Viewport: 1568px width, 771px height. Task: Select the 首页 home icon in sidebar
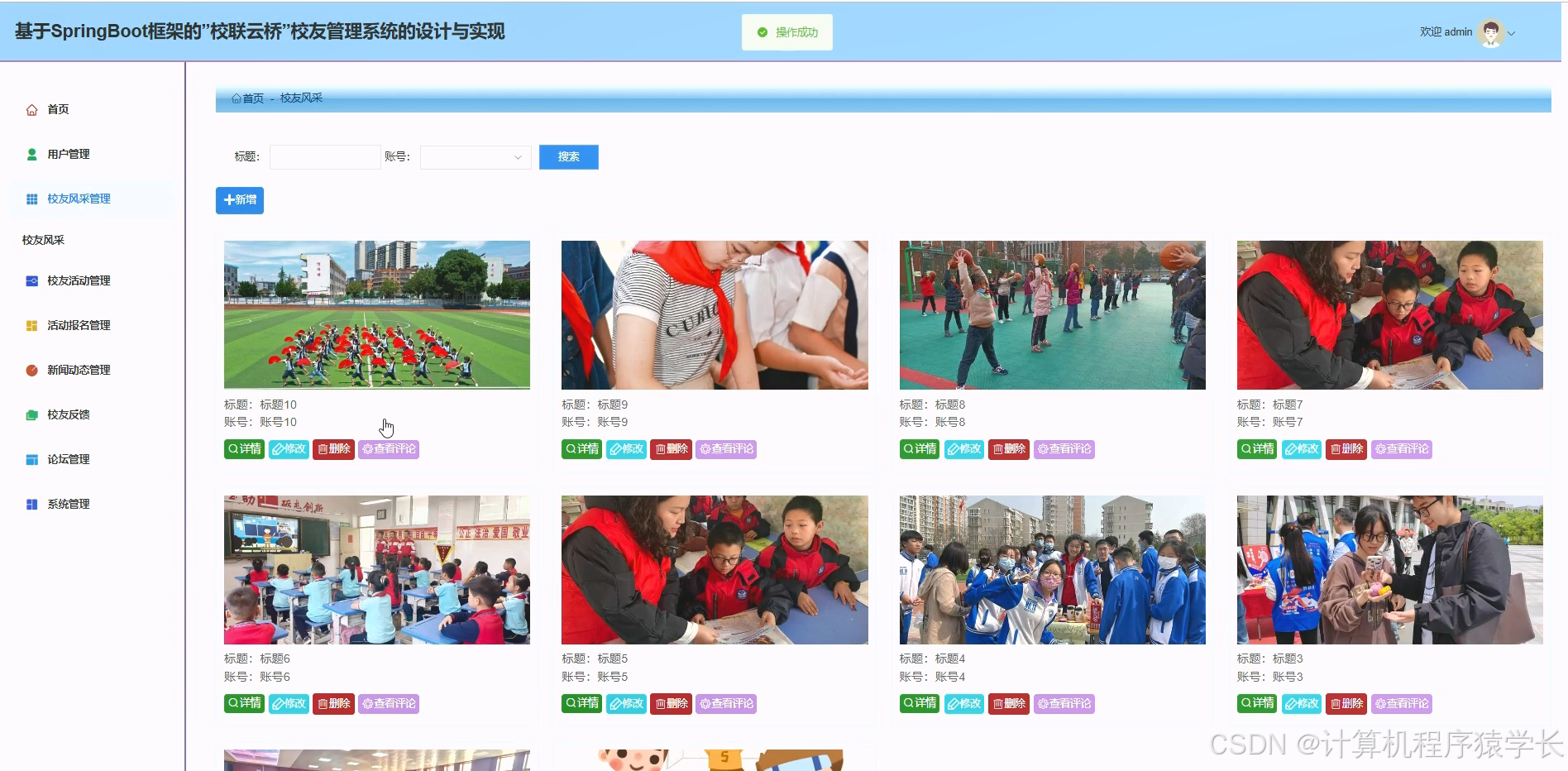tap(31, 108)
